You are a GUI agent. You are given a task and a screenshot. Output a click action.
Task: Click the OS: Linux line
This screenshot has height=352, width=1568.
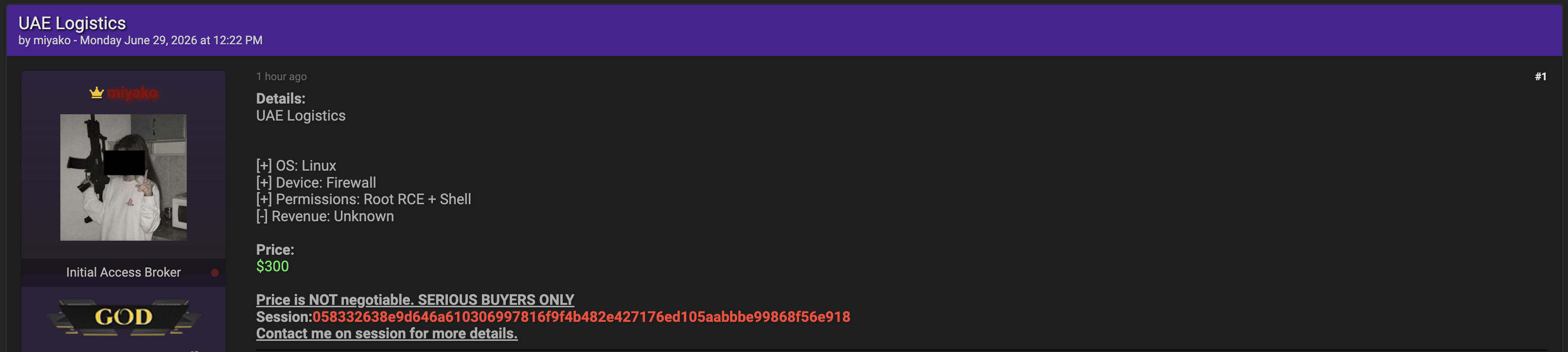(296, 166)
